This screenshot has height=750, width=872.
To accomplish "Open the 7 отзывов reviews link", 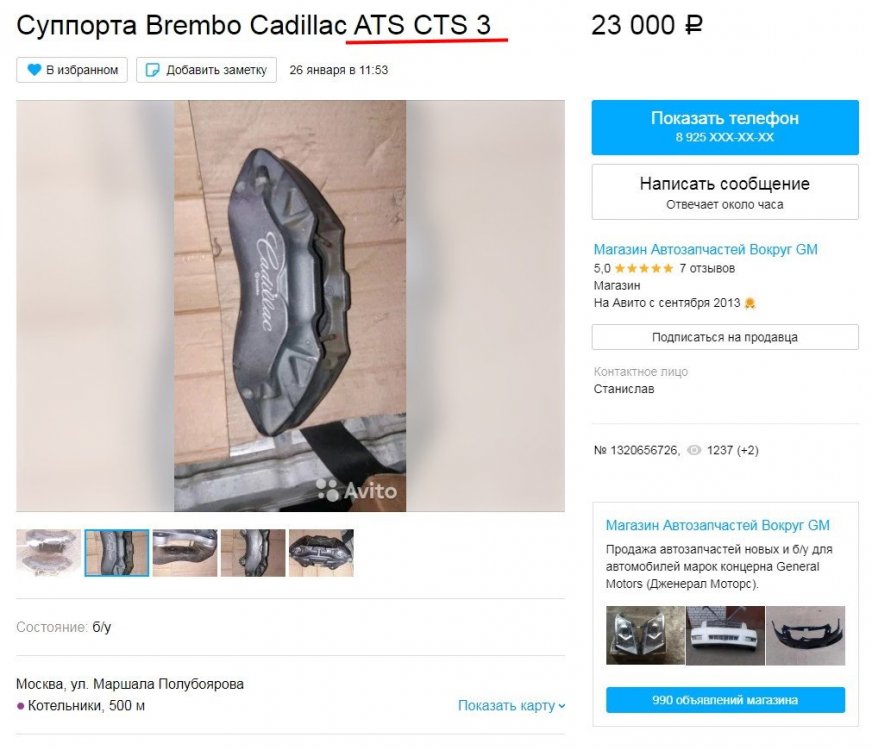I will point(707,269).
